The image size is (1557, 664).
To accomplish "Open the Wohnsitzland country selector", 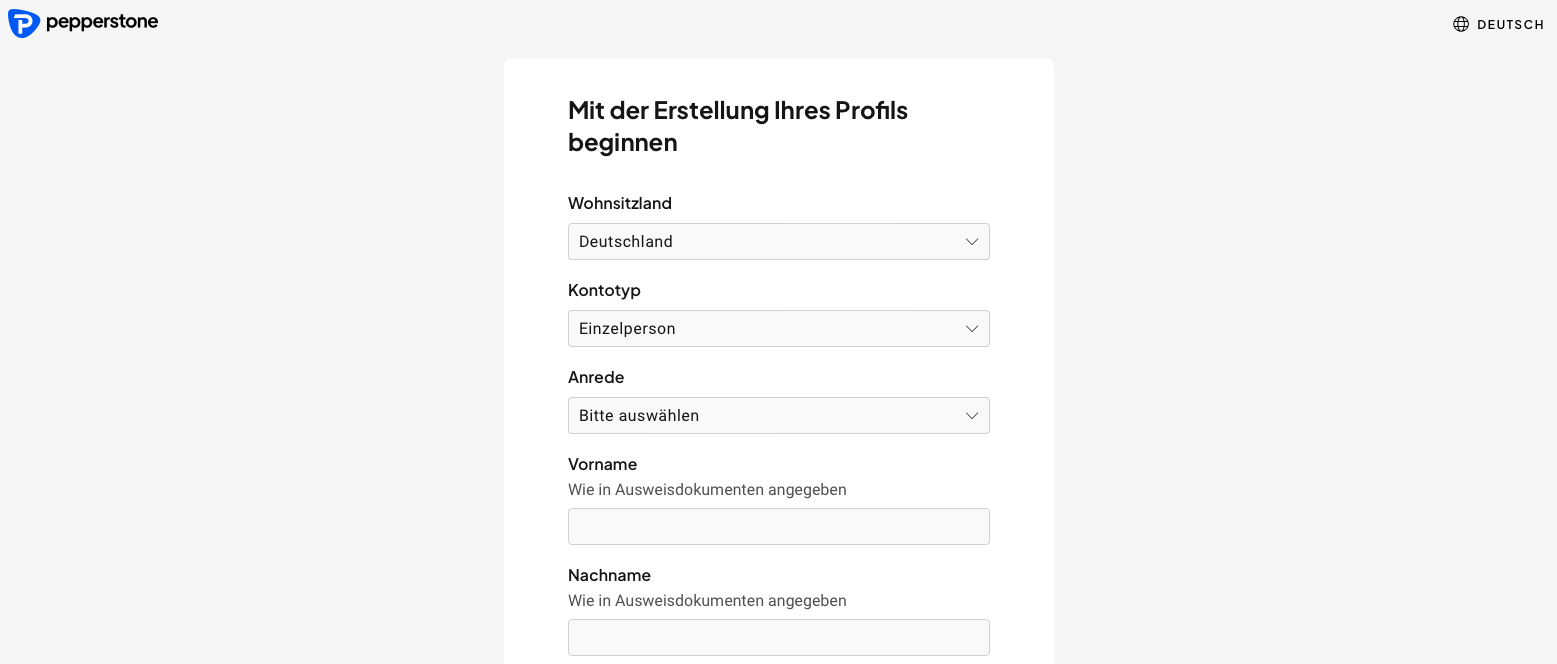I will 778,241.
